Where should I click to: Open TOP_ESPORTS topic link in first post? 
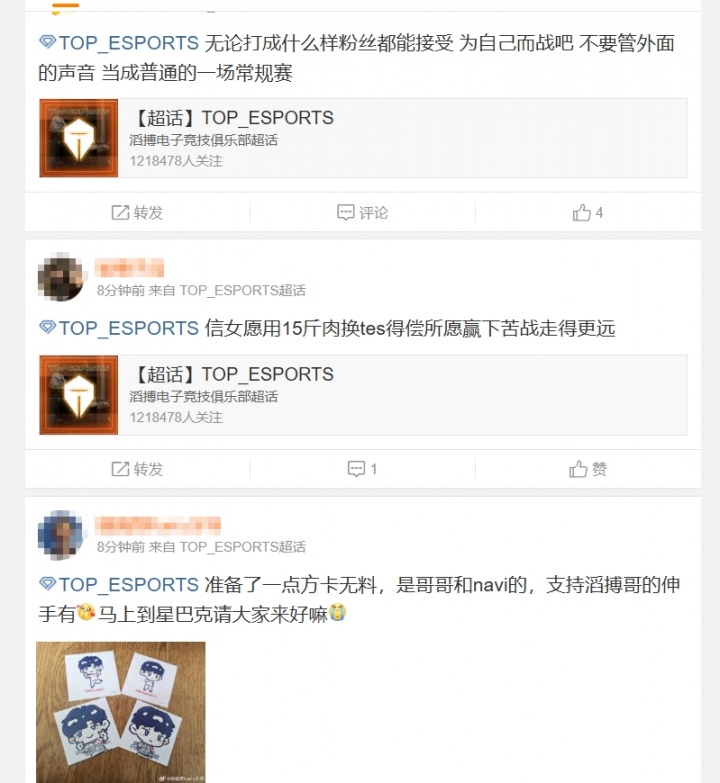pos(129,43)
